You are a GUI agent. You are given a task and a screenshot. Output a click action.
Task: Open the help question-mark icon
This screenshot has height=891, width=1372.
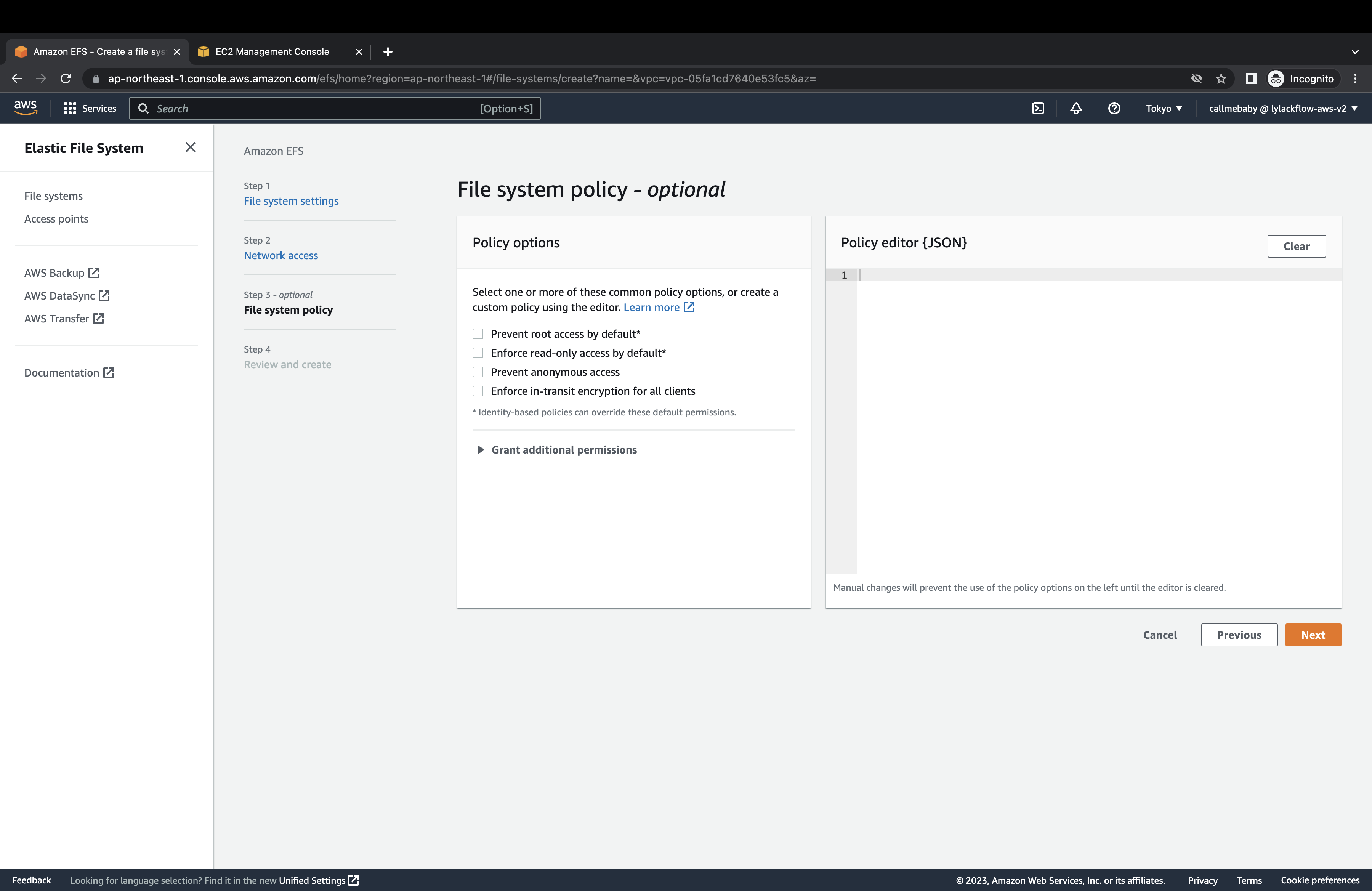click(x=1114, y=108)
